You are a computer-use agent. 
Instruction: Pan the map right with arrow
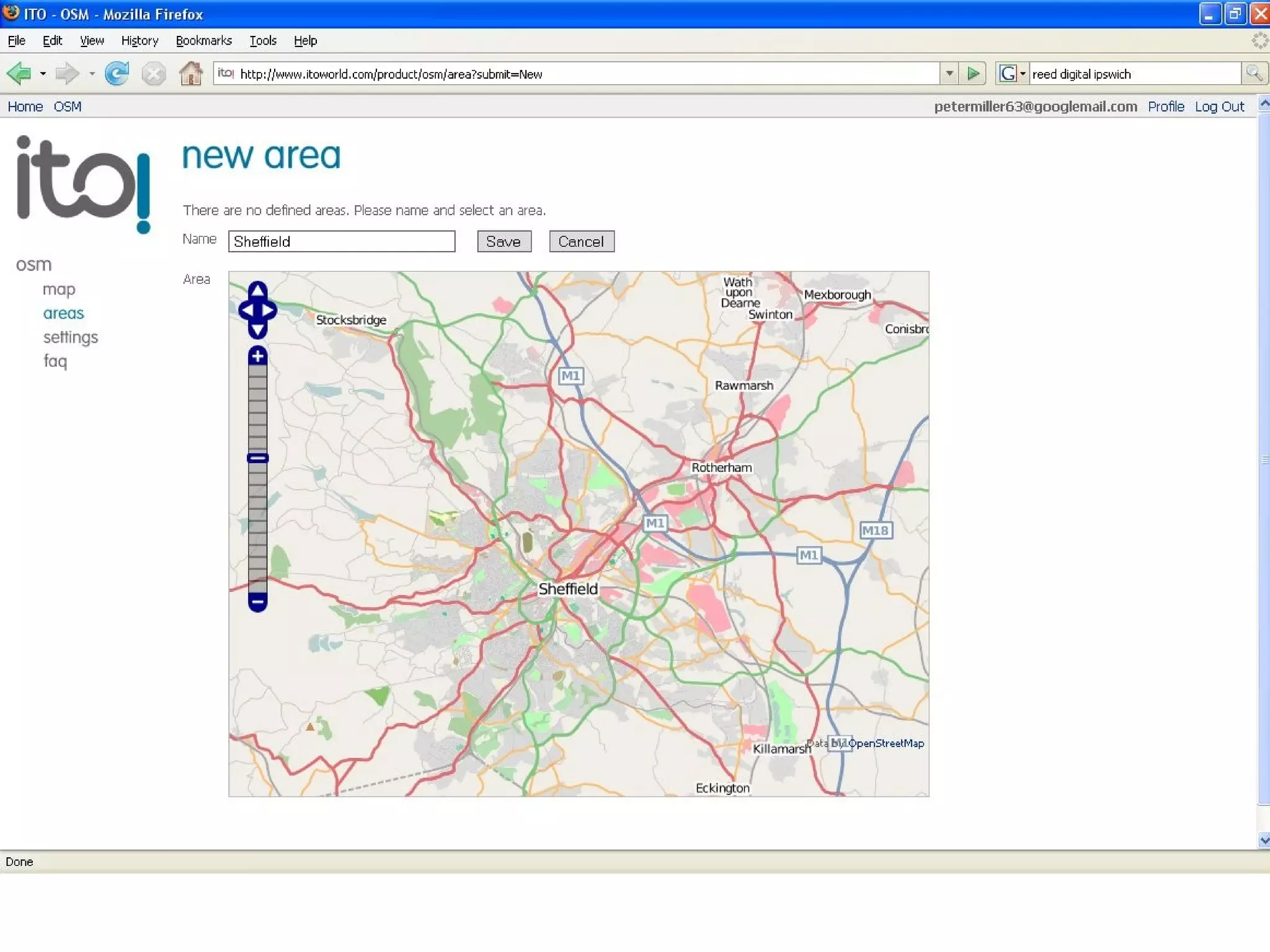click(x=269, y=310)
